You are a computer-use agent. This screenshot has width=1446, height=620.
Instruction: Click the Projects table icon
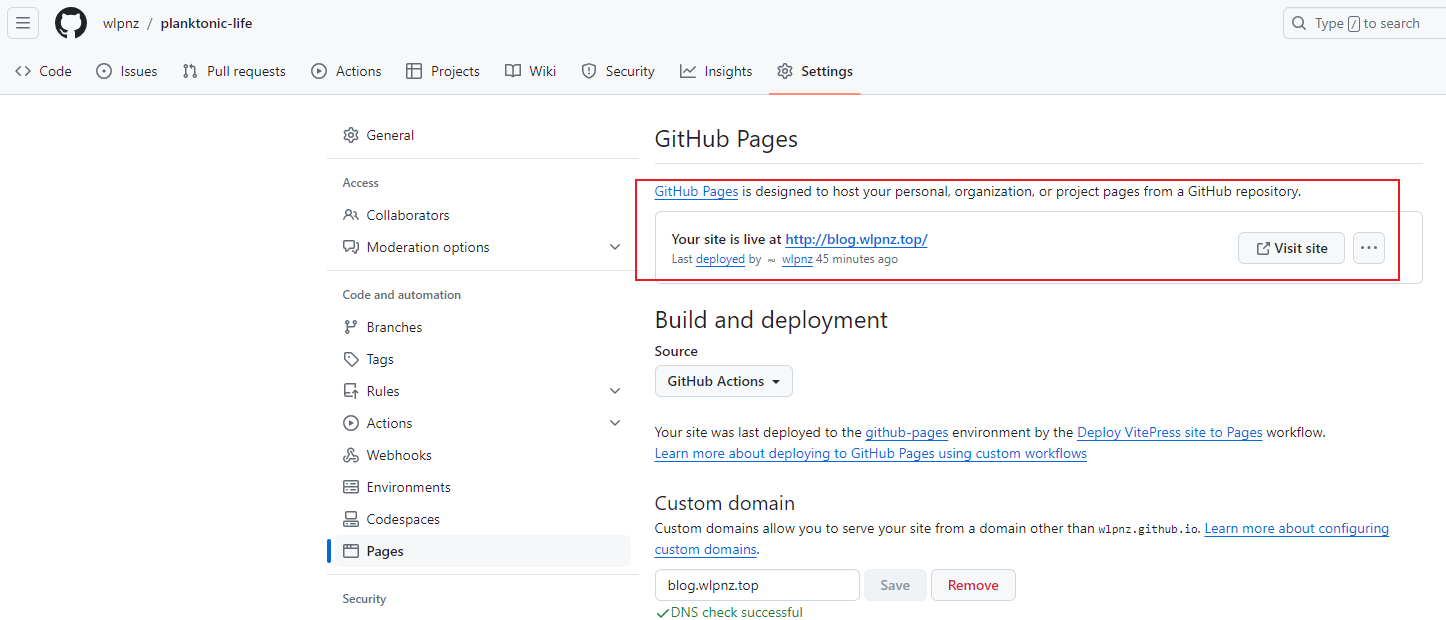pos(414,71)
